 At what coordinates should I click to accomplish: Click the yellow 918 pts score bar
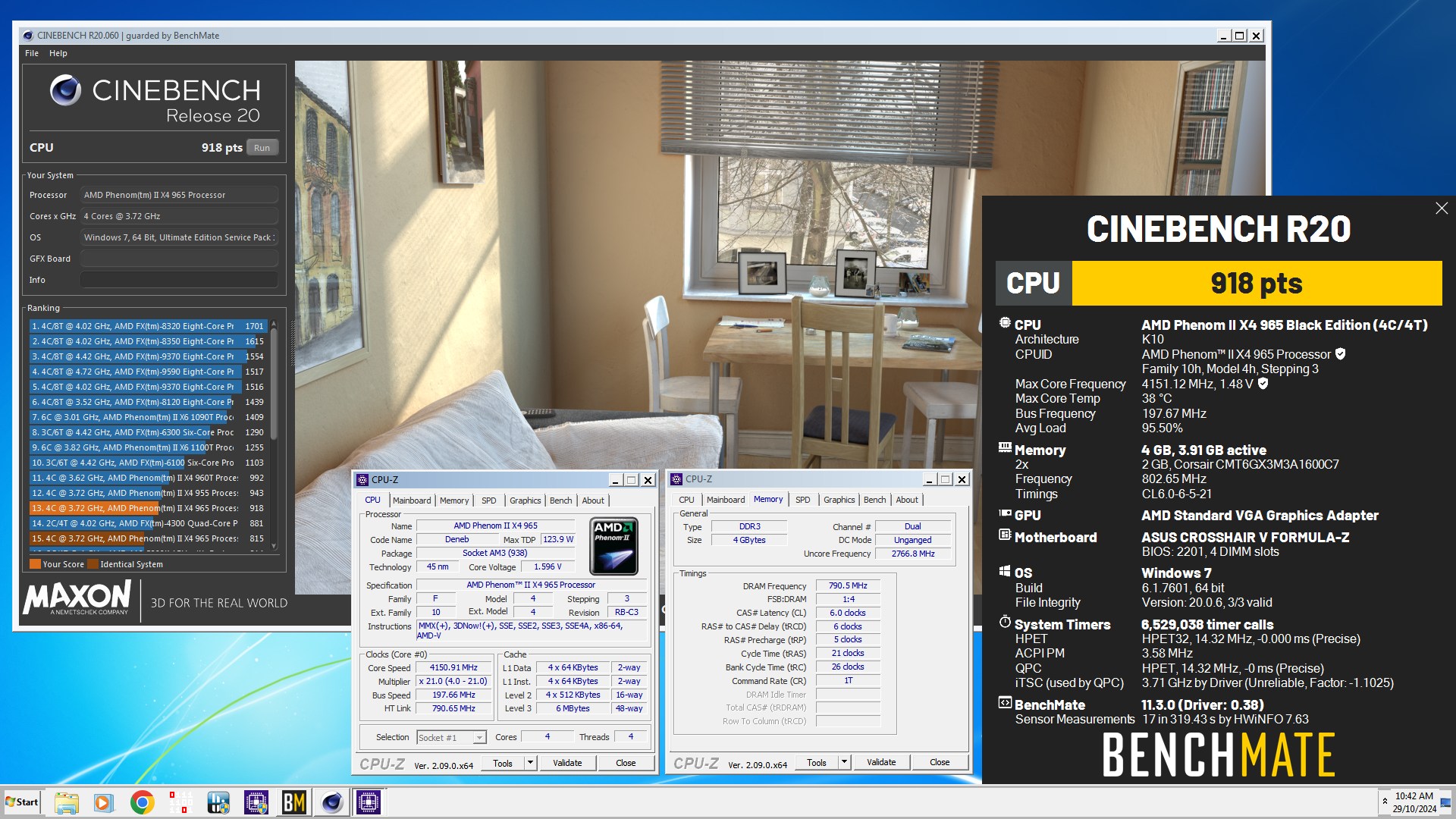click(1257, 284)
